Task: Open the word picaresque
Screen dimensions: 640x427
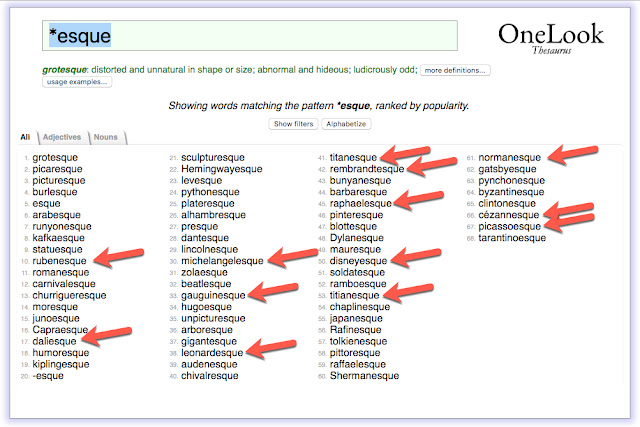Action: [57, 169]
